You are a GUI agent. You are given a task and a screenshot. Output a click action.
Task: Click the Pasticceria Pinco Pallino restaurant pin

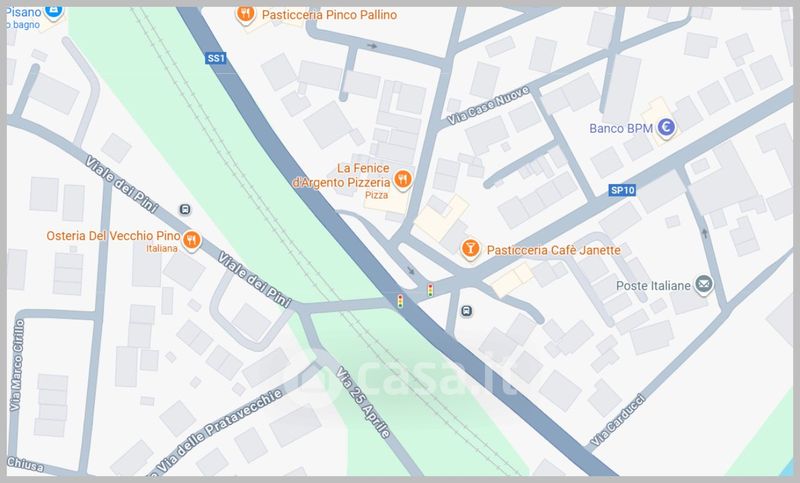[x=245, y=13]
